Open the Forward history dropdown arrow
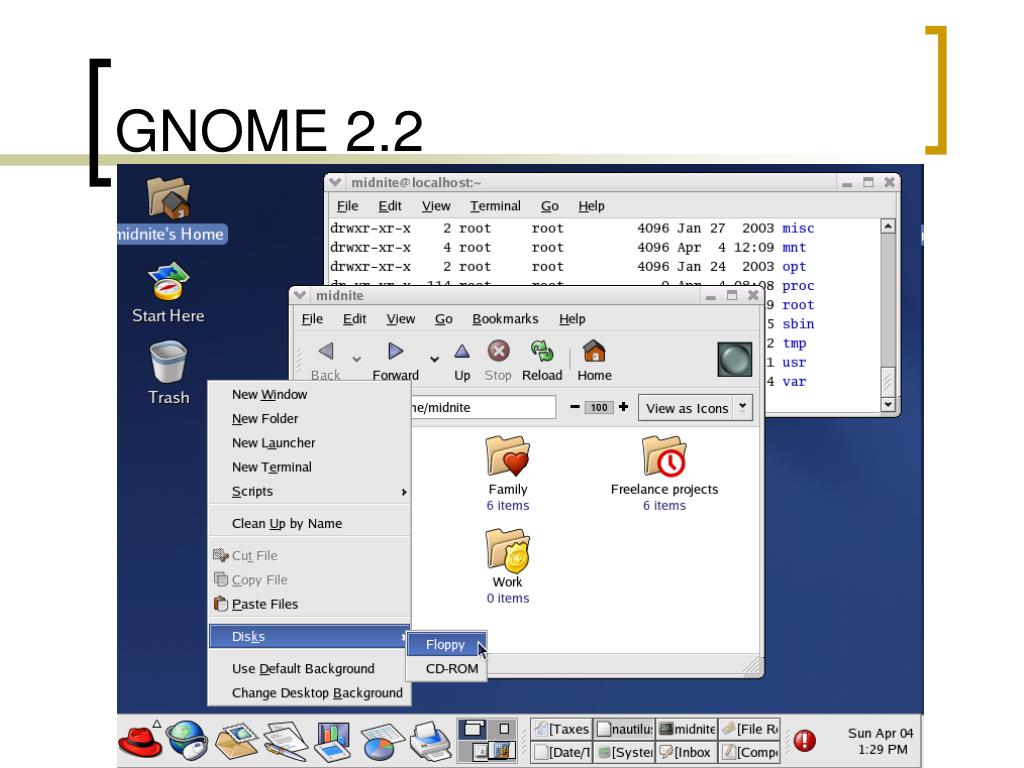1024x768 pixels. 434,359
